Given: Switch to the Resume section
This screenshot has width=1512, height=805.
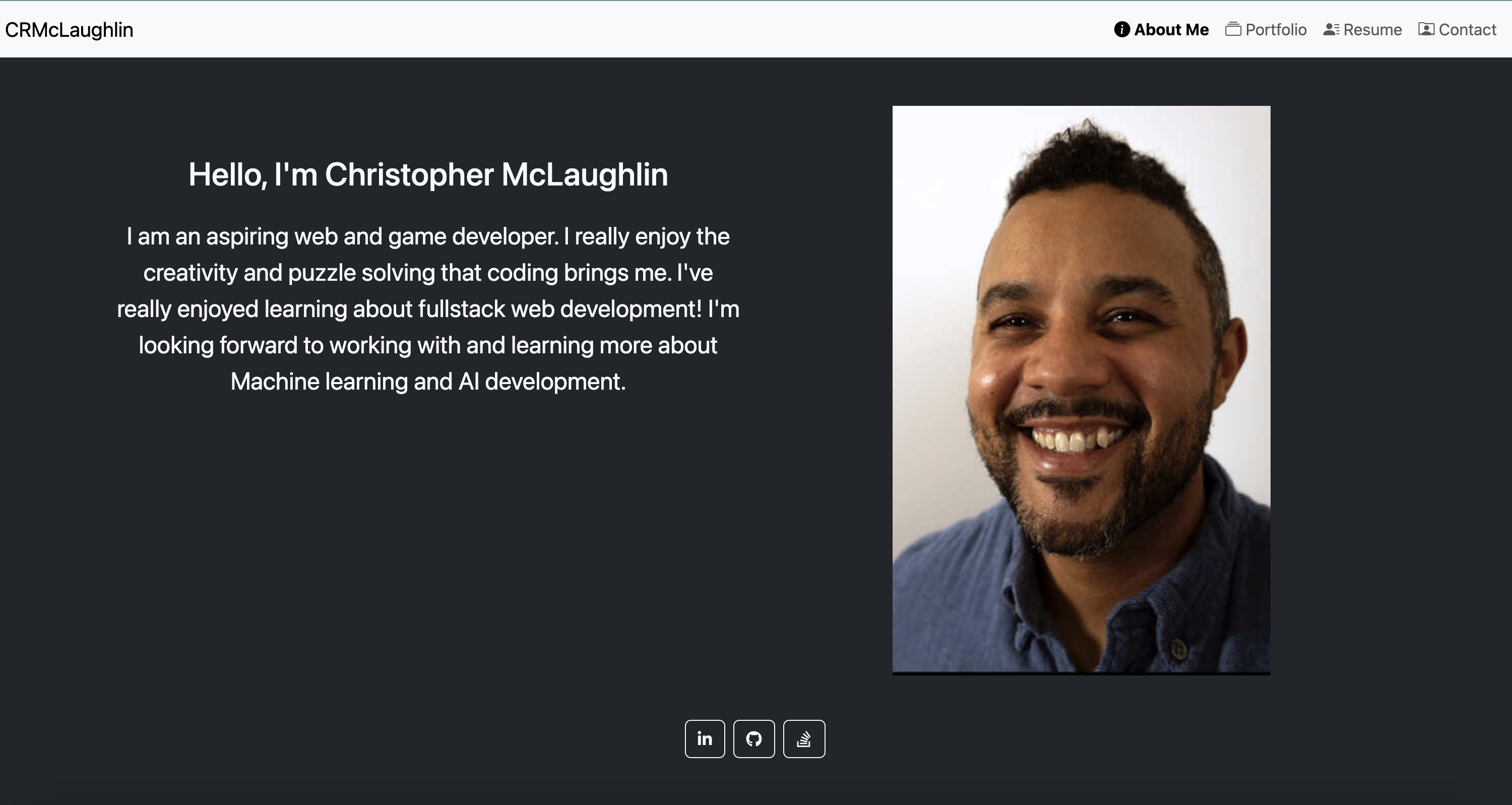Looking at the screenshot, I should pos(1362,29).
